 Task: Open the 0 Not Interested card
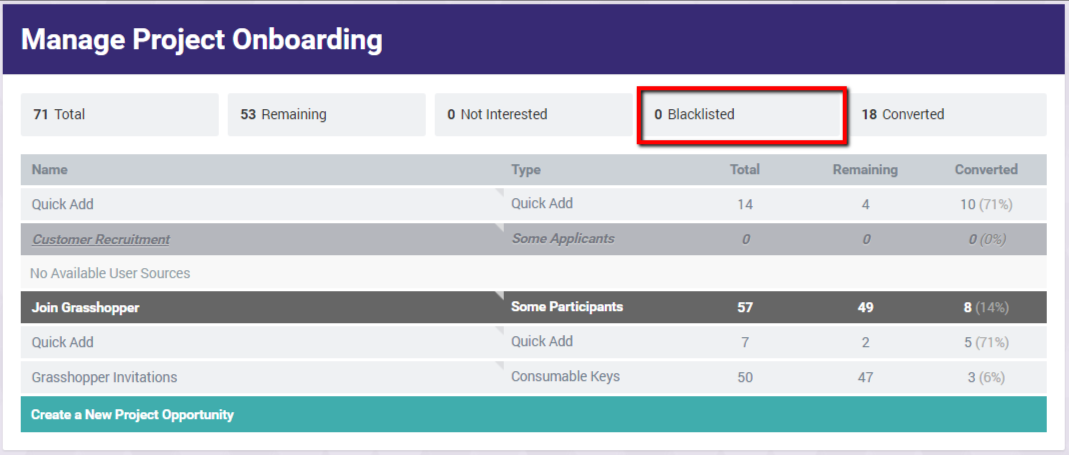coord(533,115)
